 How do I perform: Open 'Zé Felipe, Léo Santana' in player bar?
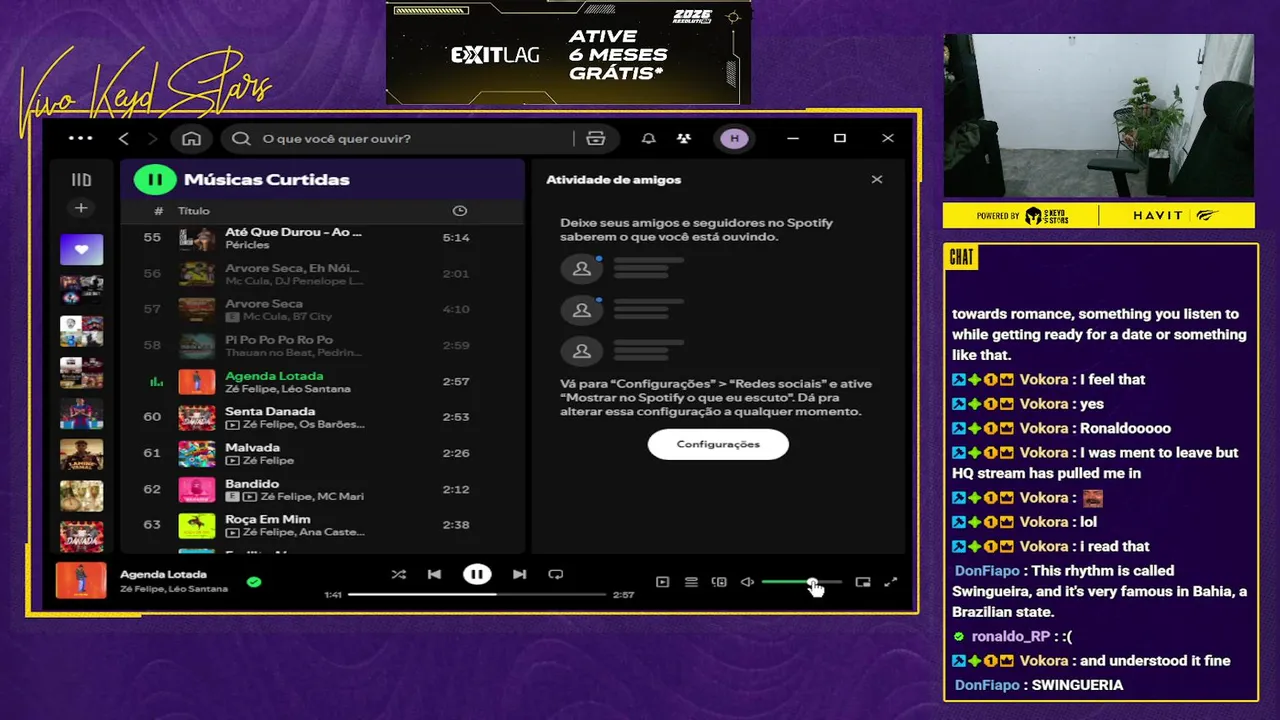(174, 589)
